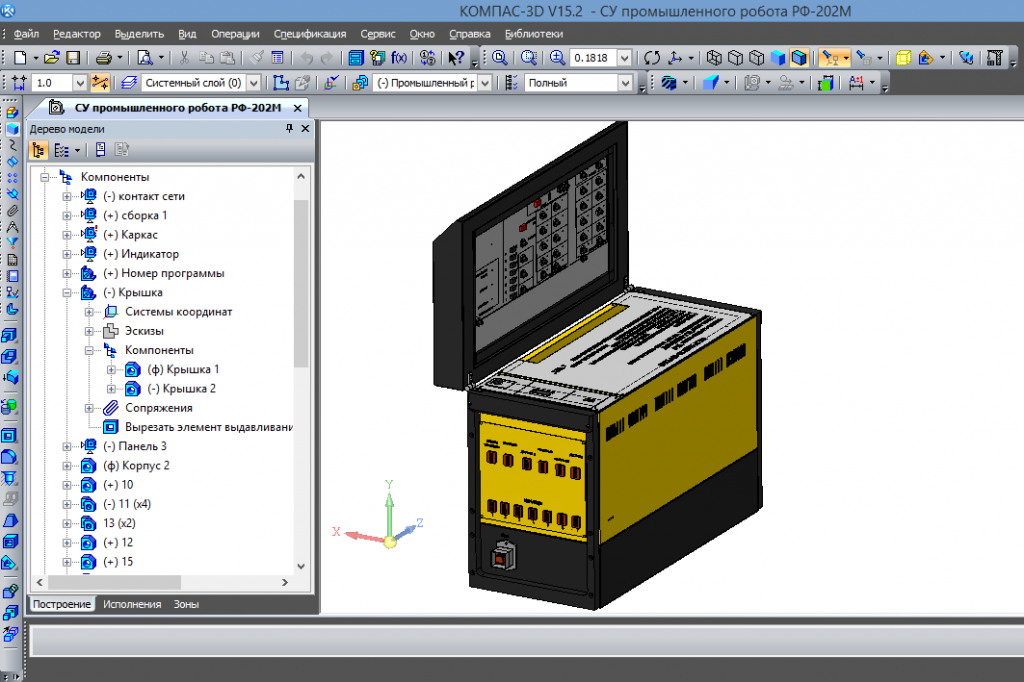This screenshot has width=1024, height=682.
Task: Open the Редактор menu
Action: point(76,33)
